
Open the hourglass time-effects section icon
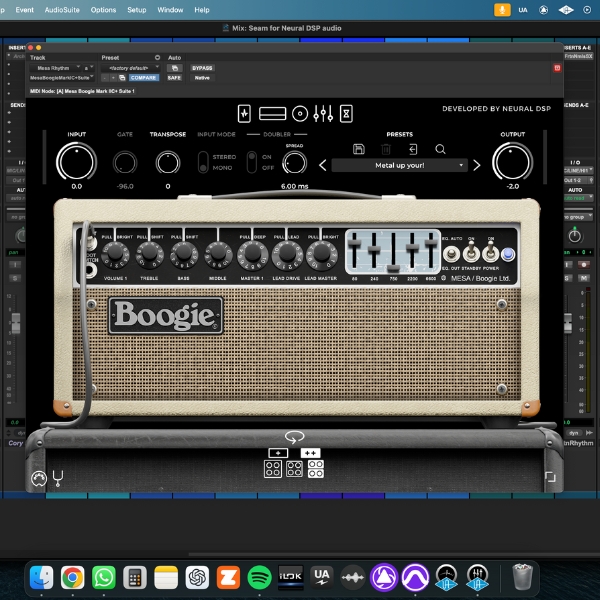(346, 114)
